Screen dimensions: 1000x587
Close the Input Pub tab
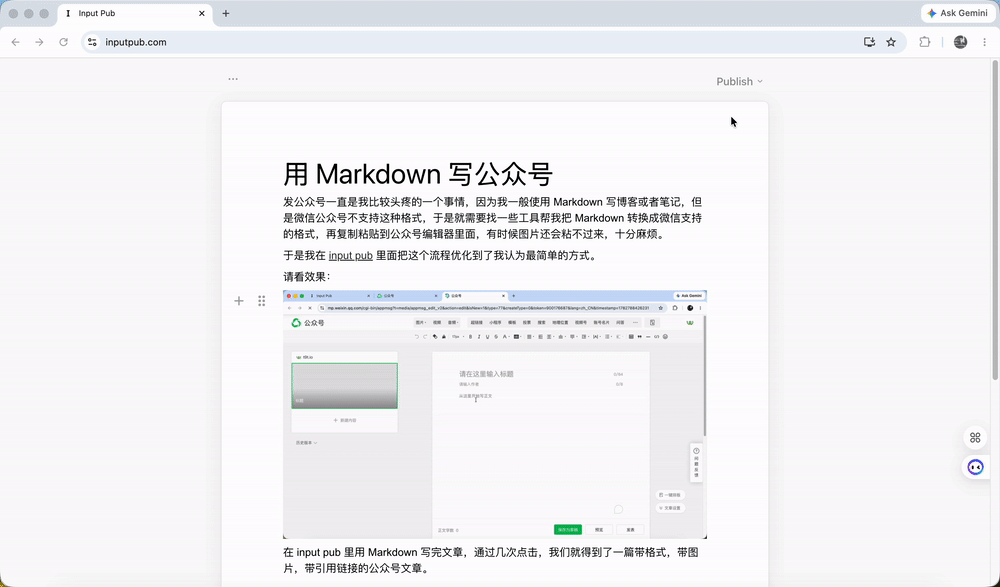click(x=202, y=13)
